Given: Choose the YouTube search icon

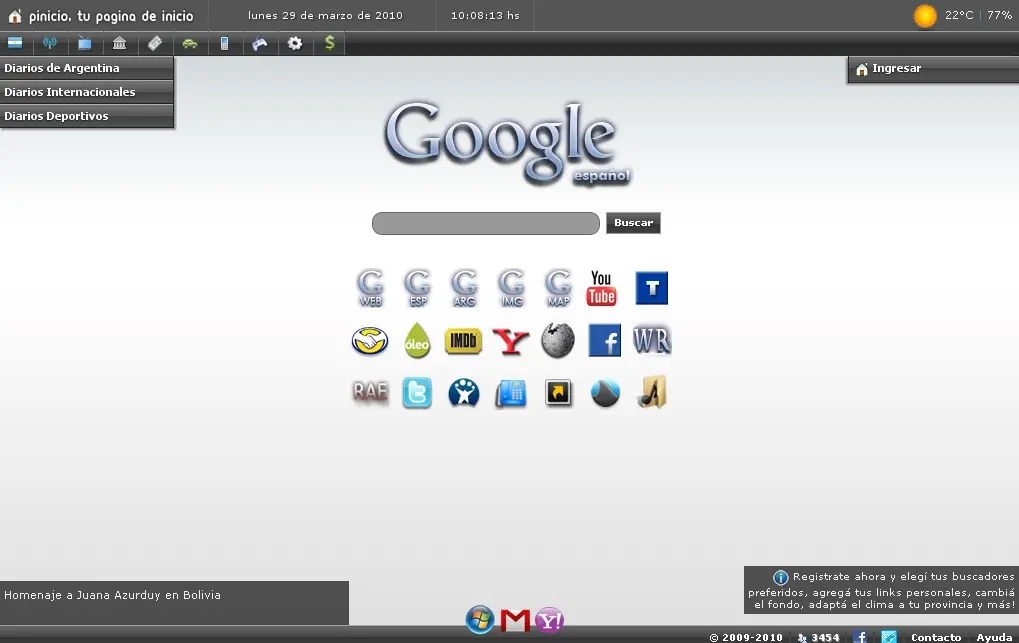Looking at the screenshot, I should pos(602,288).
